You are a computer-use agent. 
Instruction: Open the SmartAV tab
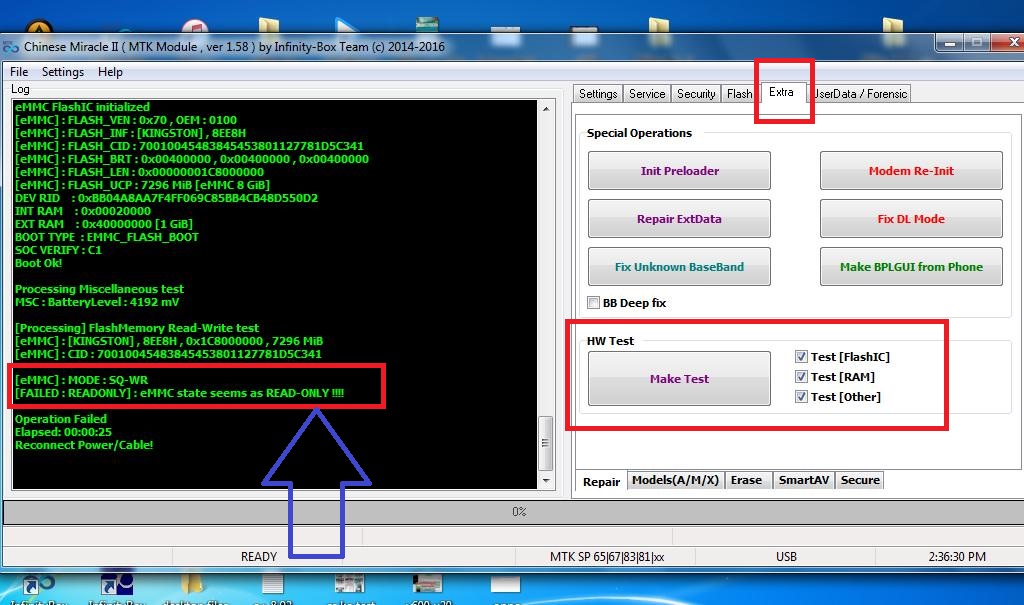pyautogui.click(x=803, y=480)
